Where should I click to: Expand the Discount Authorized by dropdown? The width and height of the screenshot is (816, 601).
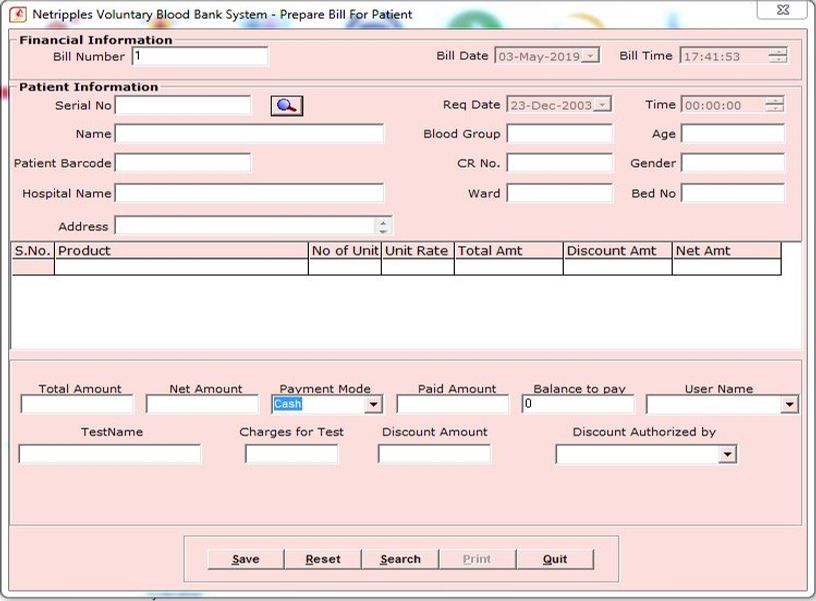pyautogui.click(x=727, y=454)
